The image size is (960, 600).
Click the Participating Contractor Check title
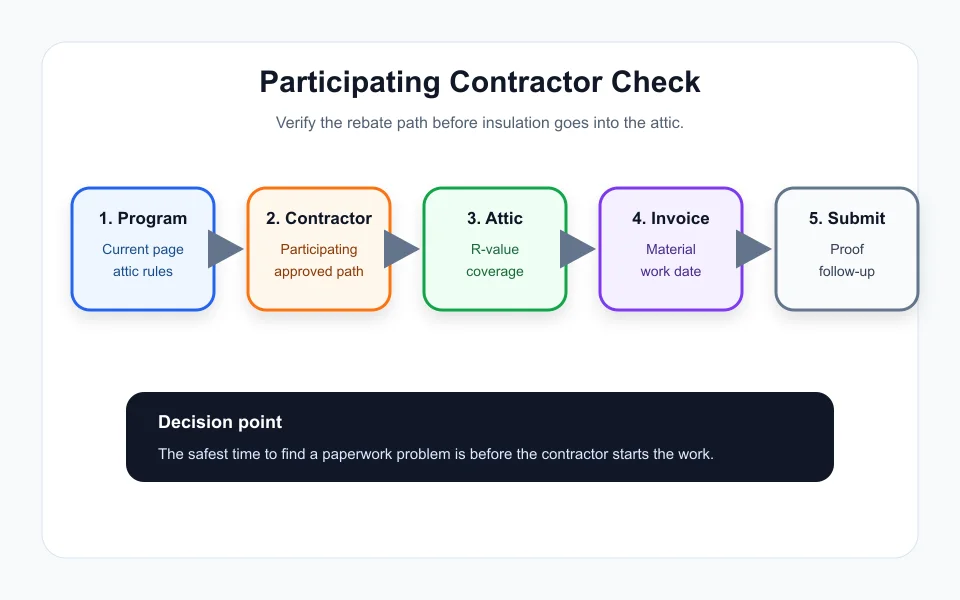[480, 82]
